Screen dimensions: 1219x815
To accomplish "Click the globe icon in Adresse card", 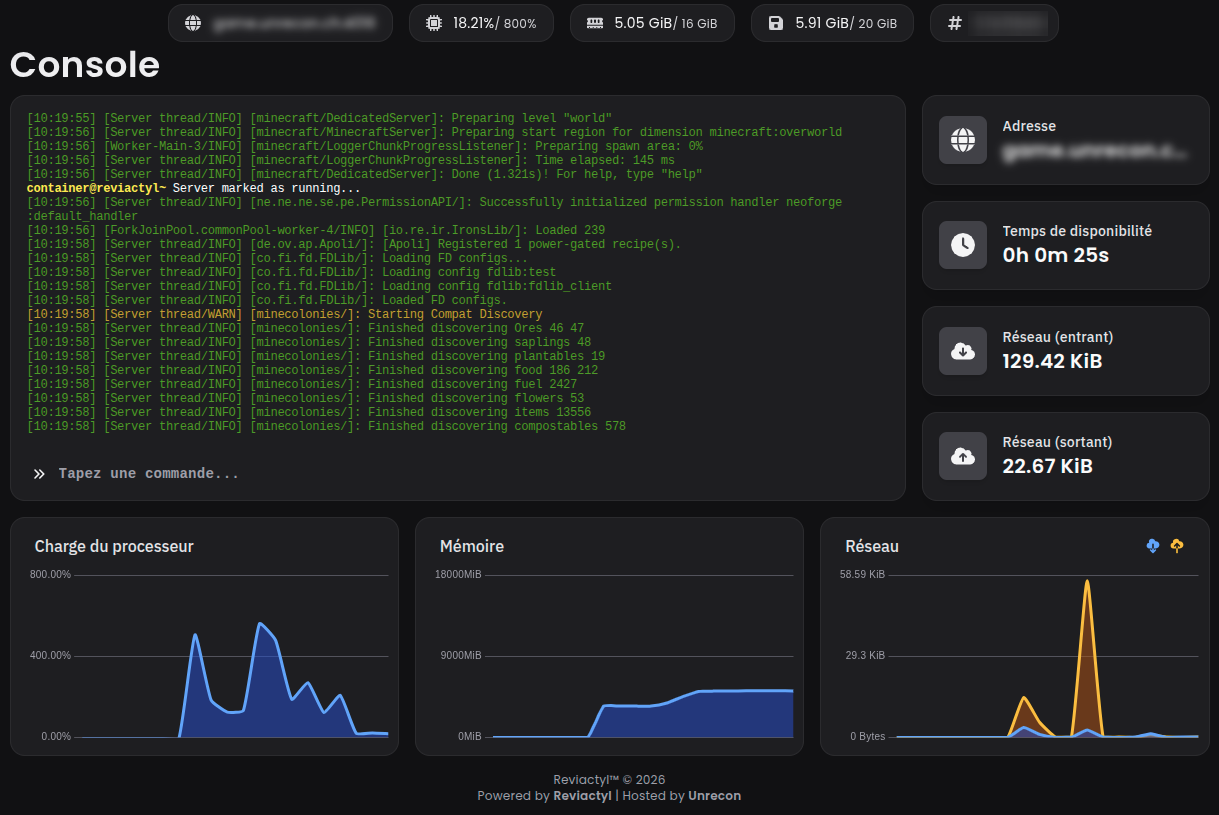I will (963, 140).
